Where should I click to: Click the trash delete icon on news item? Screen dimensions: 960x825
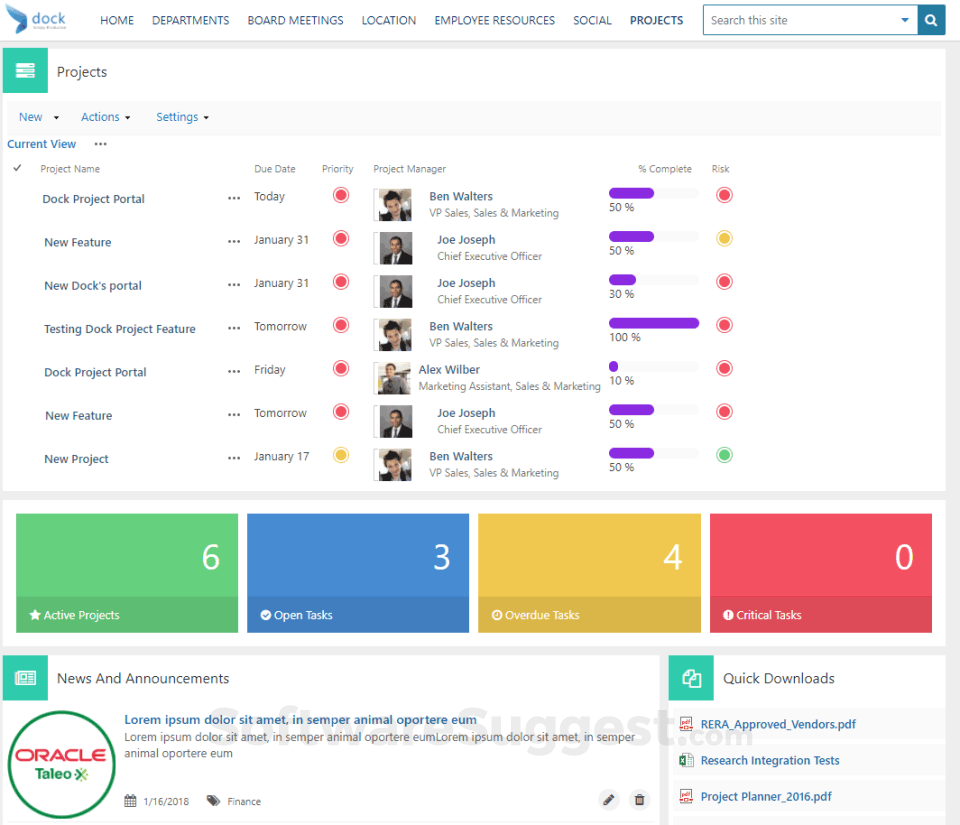tap(639, 799)
